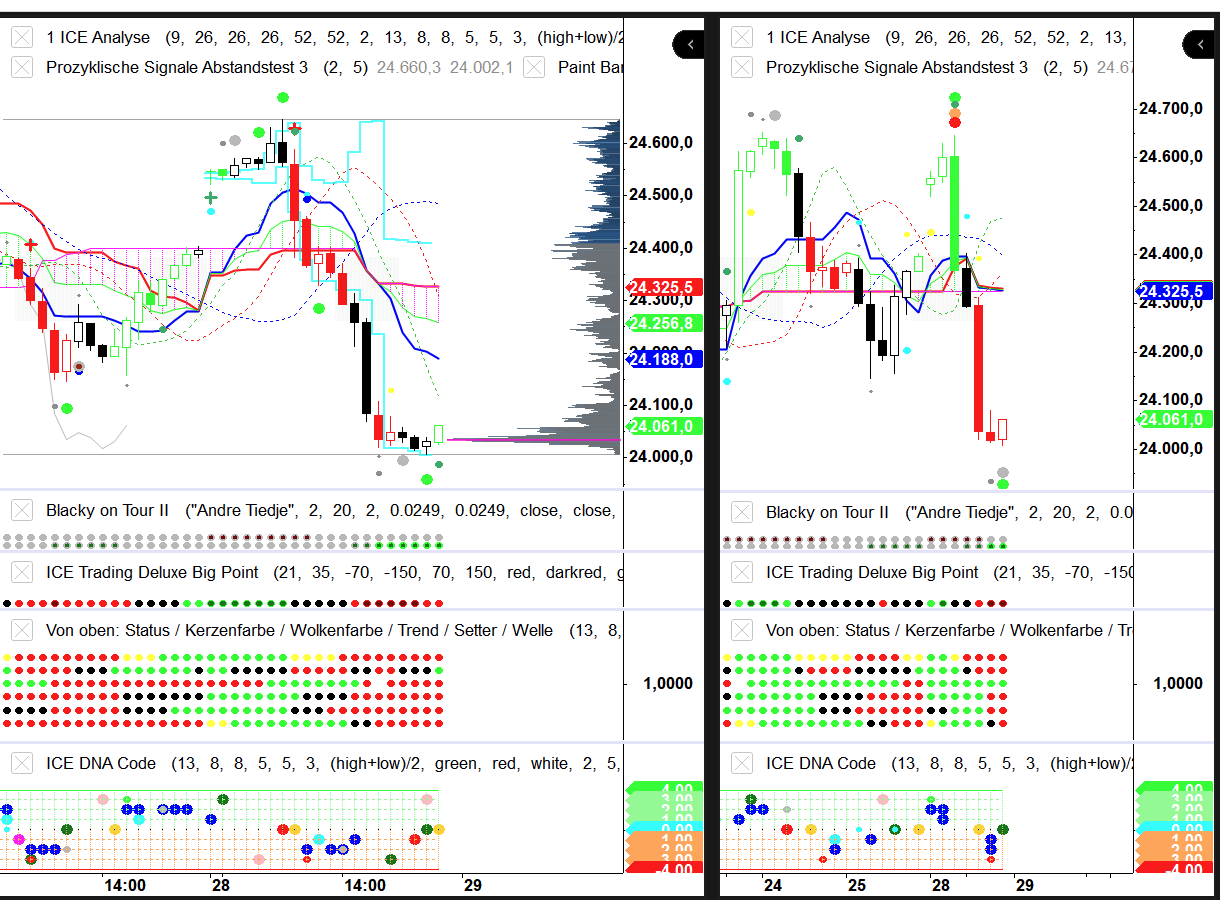Remove the 1 ICE Analyse indicator in left chart

[x=22, y=38]
